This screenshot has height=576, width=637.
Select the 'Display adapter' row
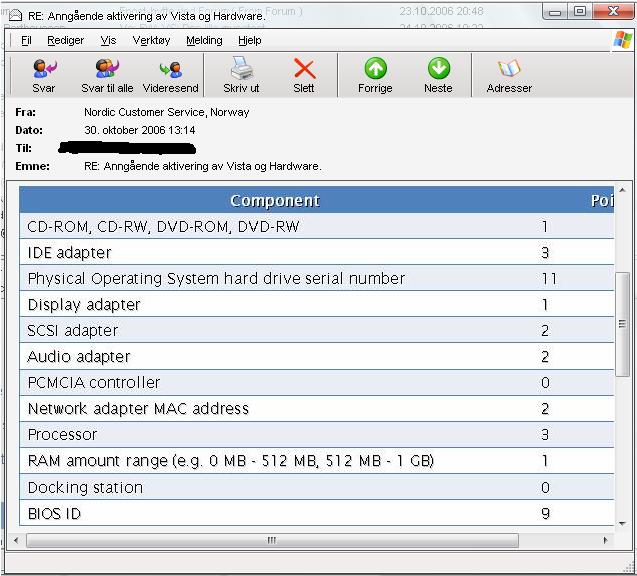pos(316,304)
